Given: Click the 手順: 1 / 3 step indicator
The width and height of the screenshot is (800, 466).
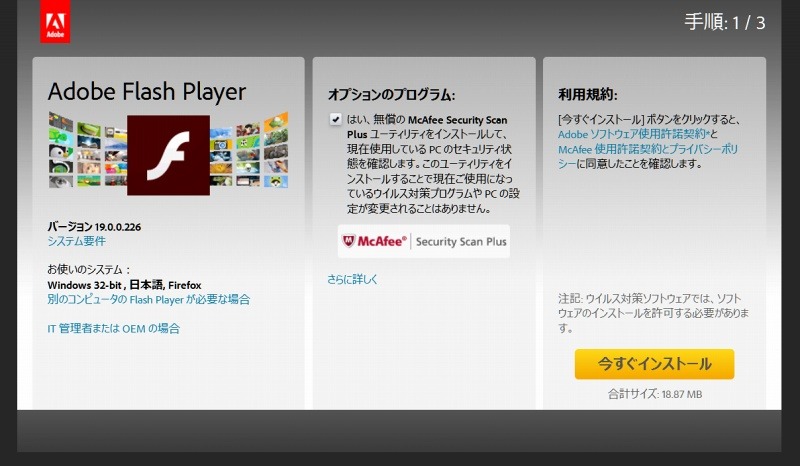Looking at the screenshot, I should pyautogui.click(x=724, y=22).
